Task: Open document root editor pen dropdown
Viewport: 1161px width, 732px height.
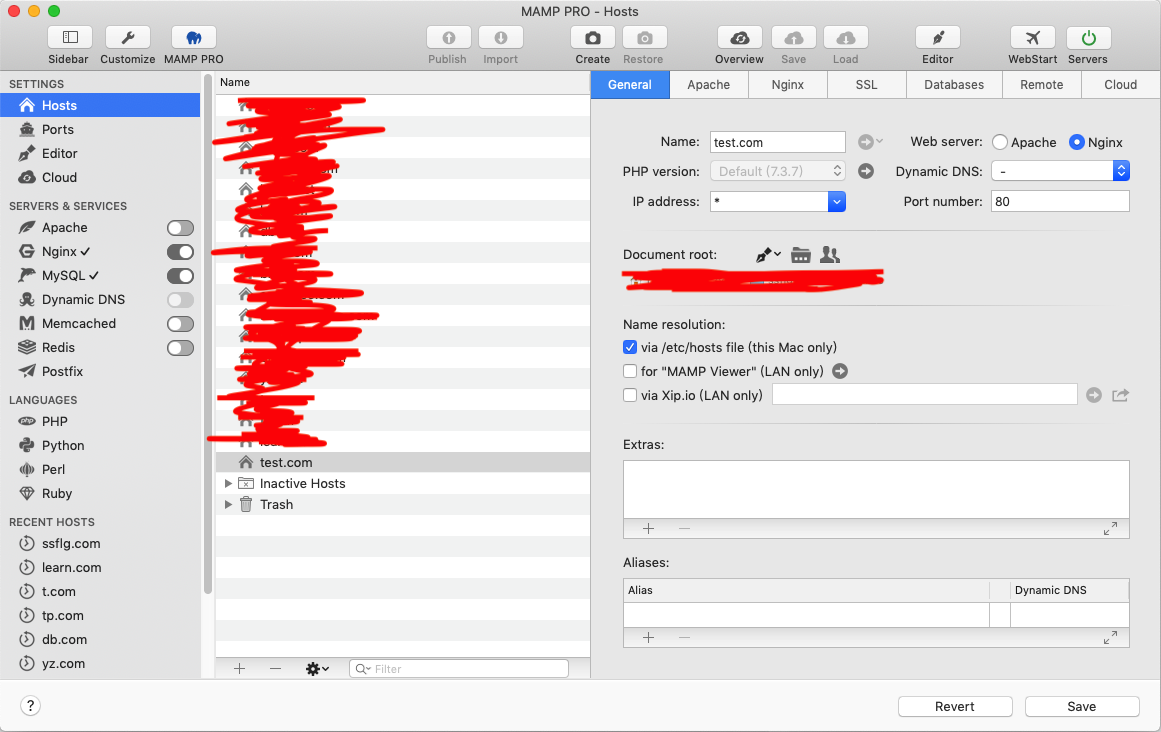Action: click(768, 255)
